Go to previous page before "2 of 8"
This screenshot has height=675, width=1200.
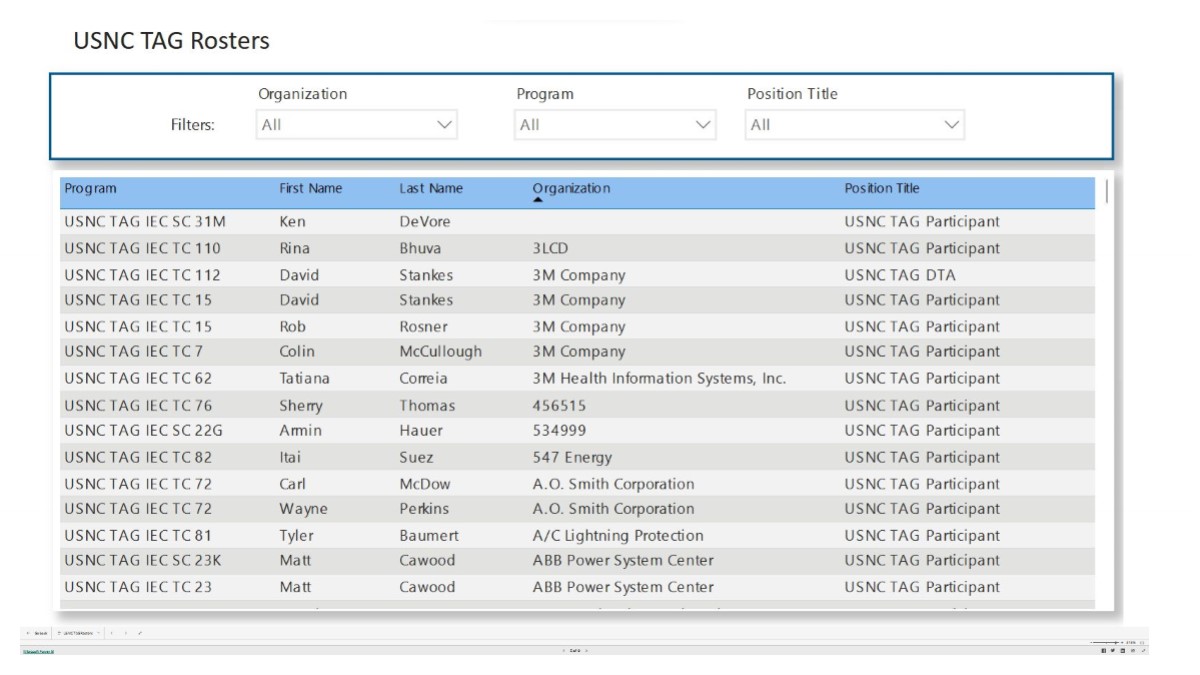pos(563,651)
